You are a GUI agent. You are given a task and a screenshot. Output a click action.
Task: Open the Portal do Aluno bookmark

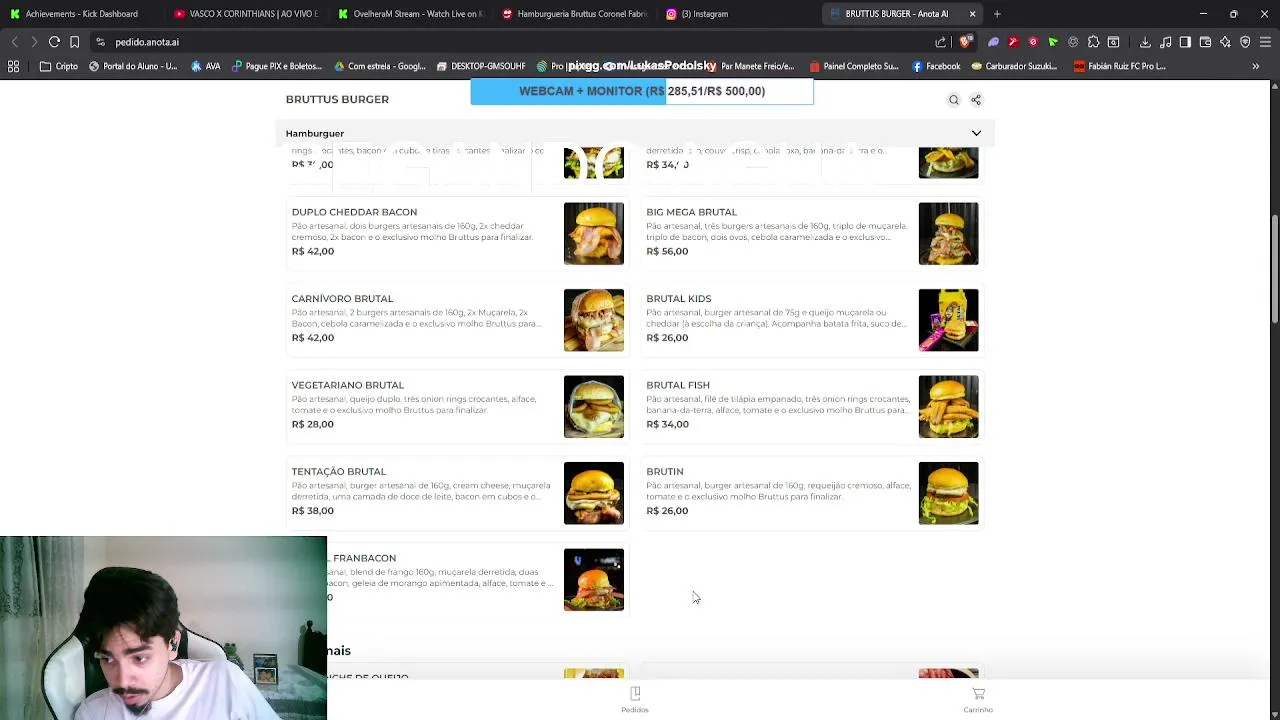[132, 66]
